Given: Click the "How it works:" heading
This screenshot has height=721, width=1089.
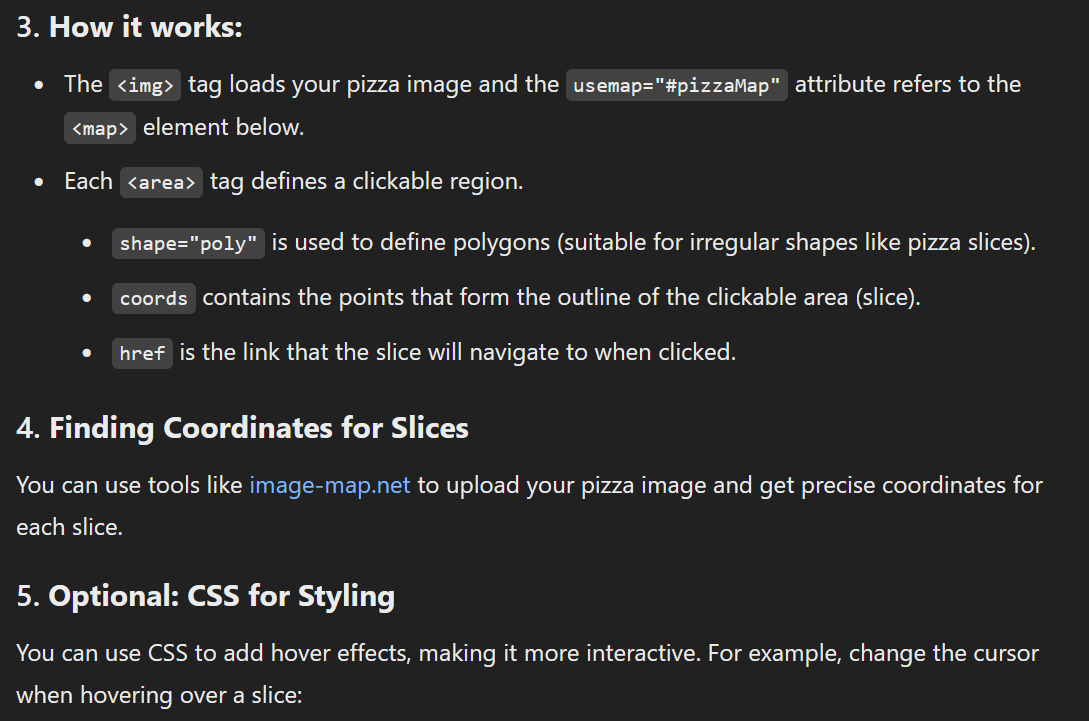Looking at the screenshot, I should click(145, 27).
